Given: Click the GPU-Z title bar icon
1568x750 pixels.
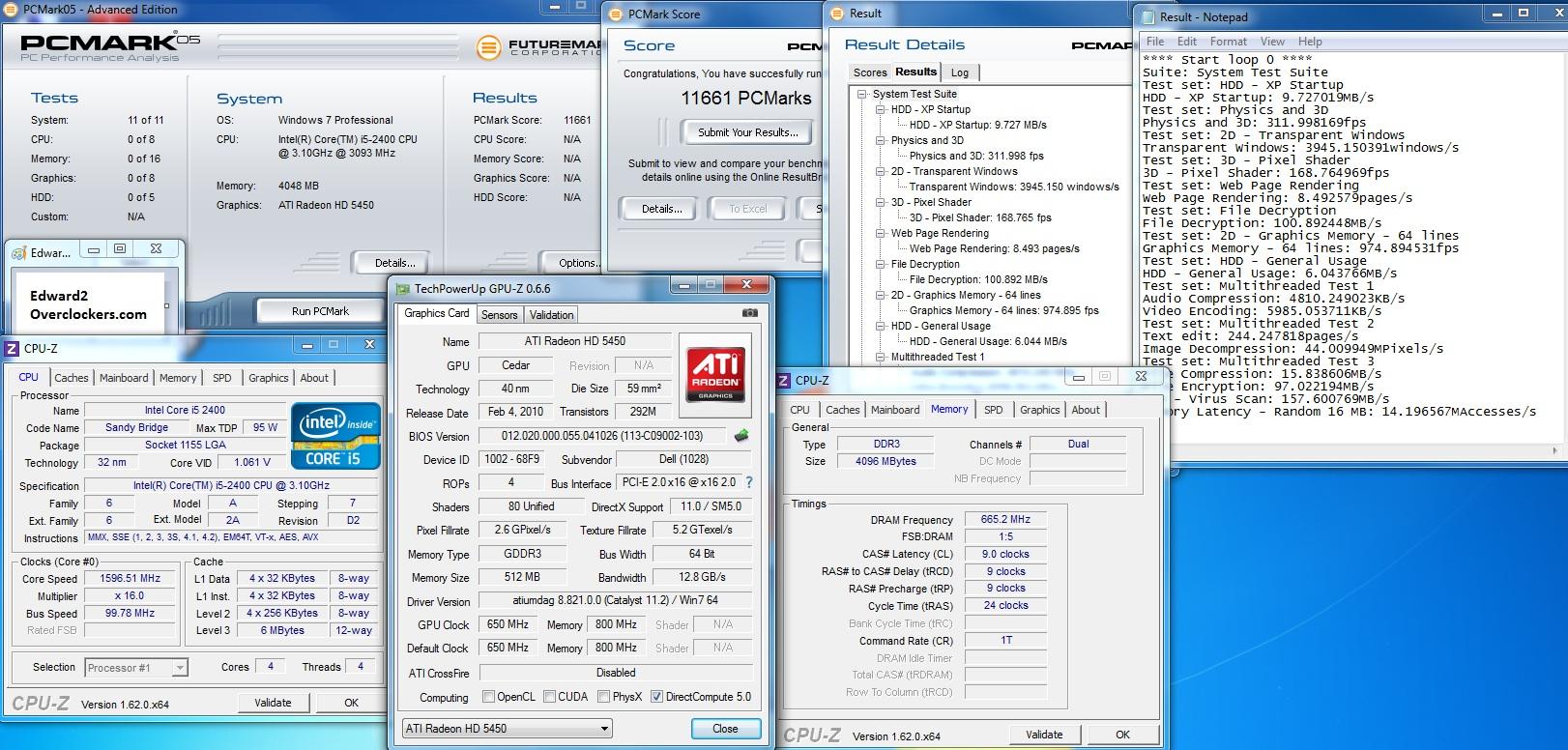Looking at the screenshot, I should pyautogui.click(x=403, y=289).
